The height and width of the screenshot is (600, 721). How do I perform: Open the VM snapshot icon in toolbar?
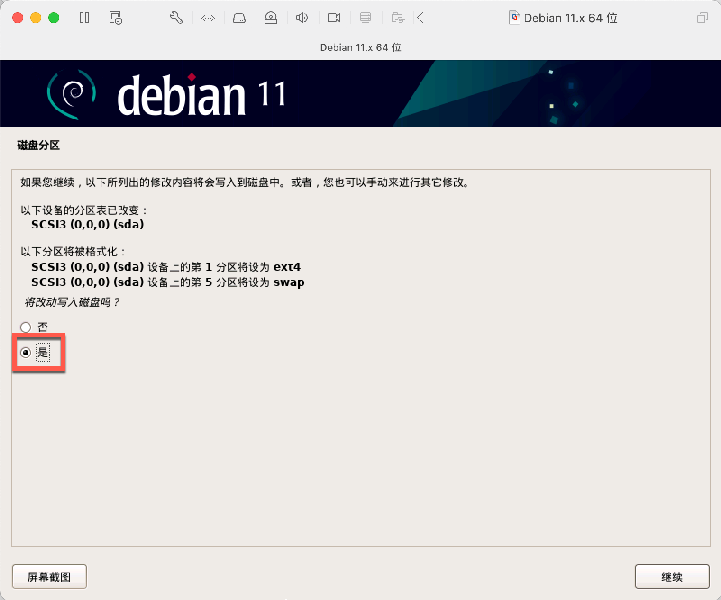[116, 18]
